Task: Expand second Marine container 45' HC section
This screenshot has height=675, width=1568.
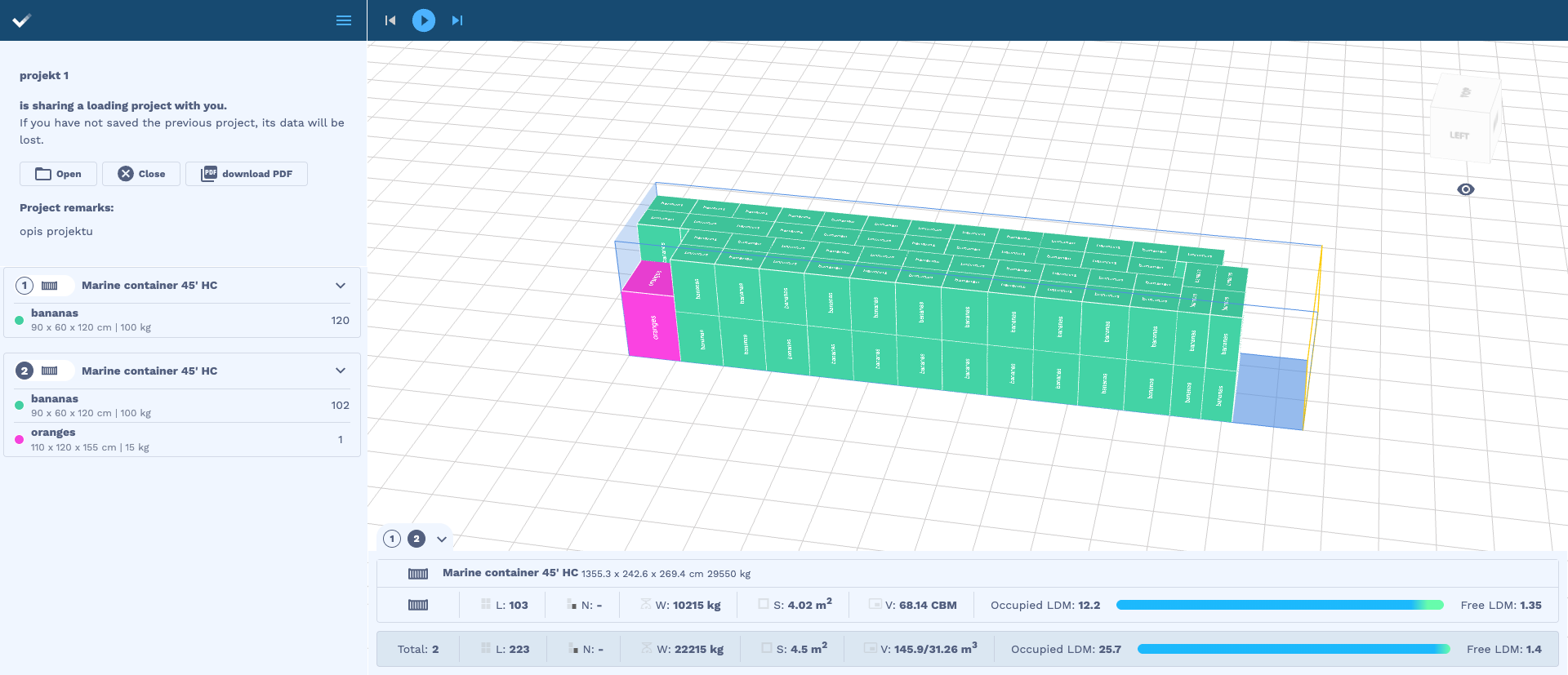Action: coord(341,371)
